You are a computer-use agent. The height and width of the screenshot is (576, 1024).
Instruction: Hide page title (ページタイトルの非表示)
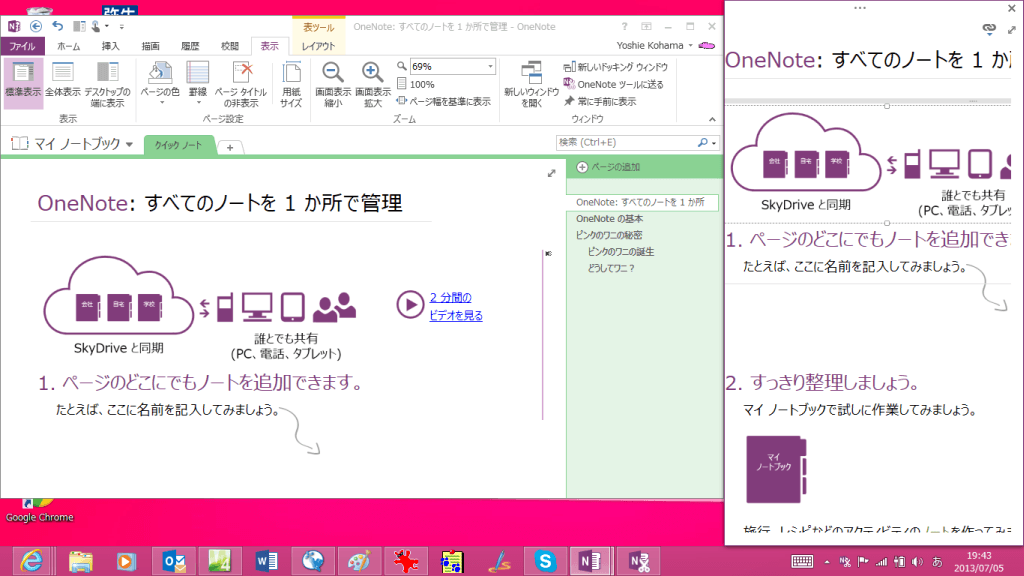(x=241, y=84)
